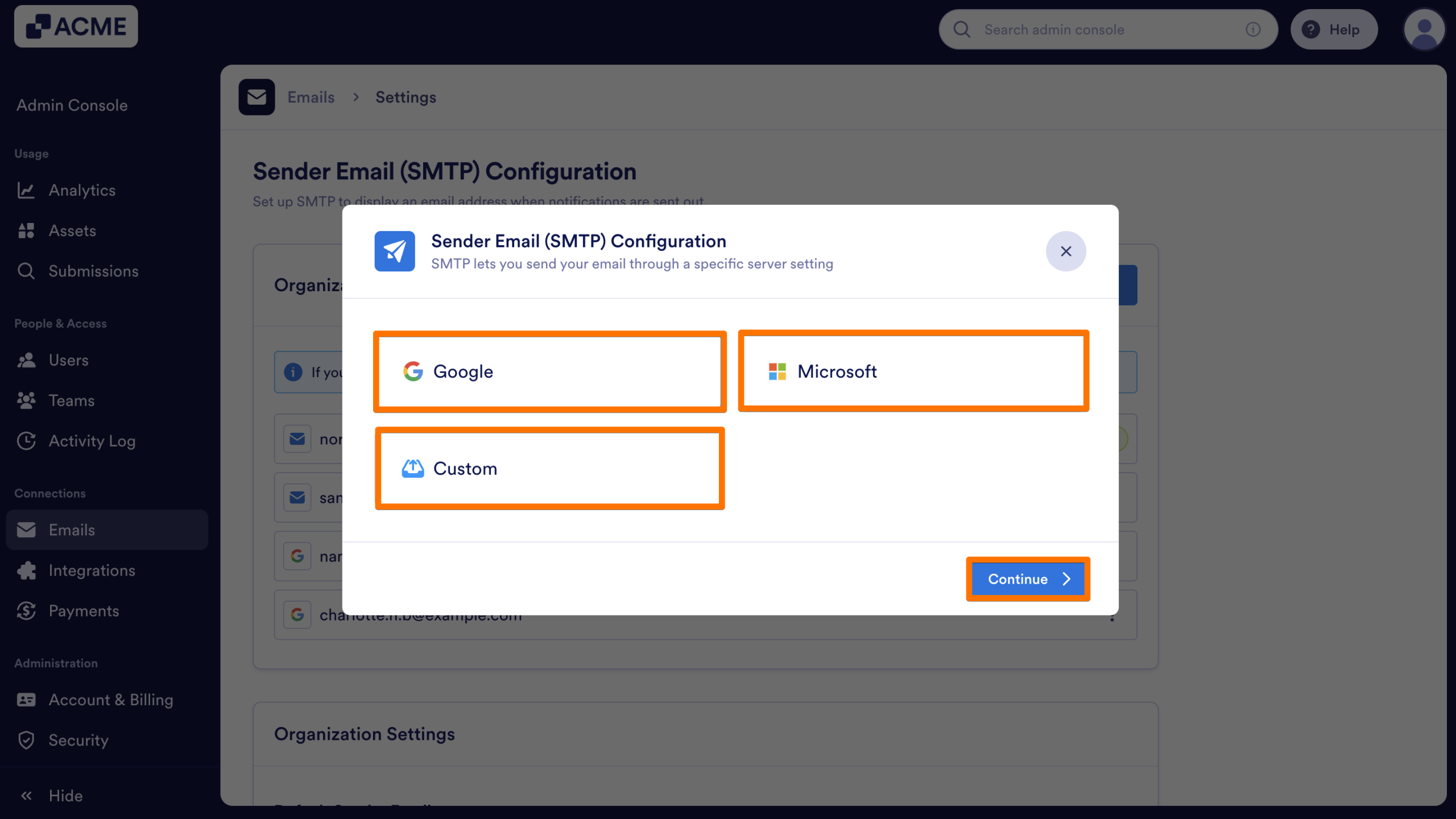Choose the Custom SMTP option

[x=549, y=468]
